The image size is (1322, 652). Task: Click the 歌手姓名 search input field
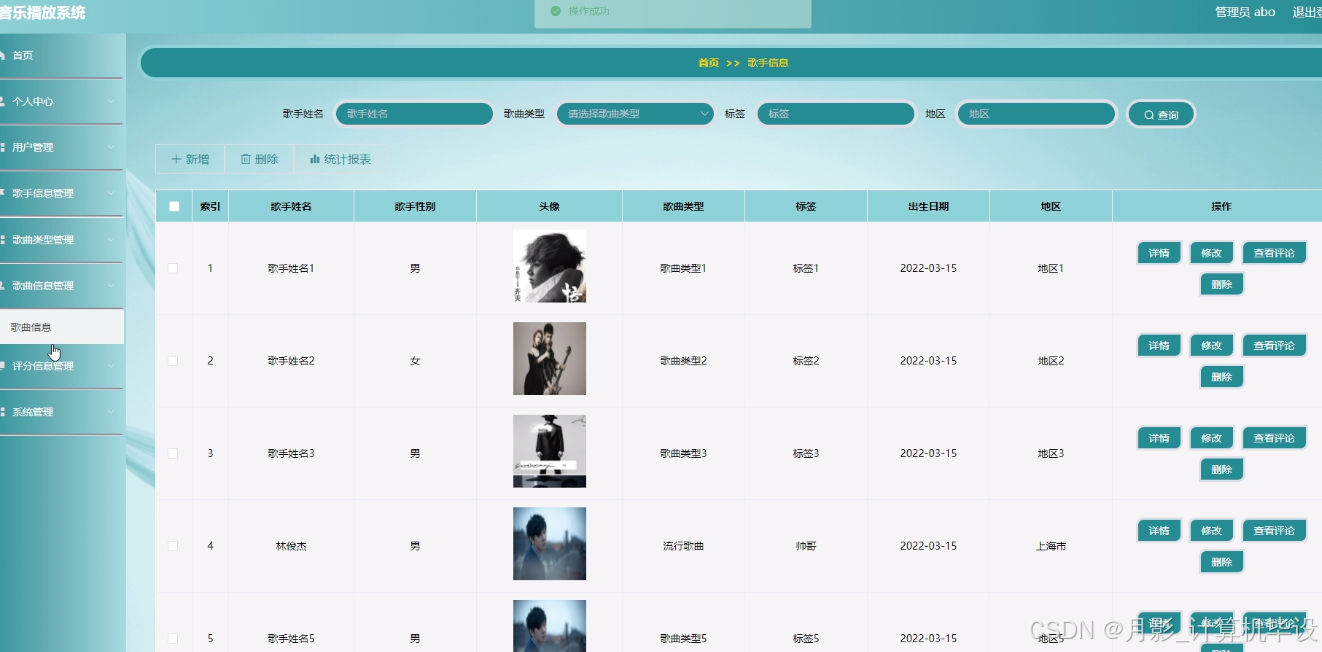pos(413,113)
